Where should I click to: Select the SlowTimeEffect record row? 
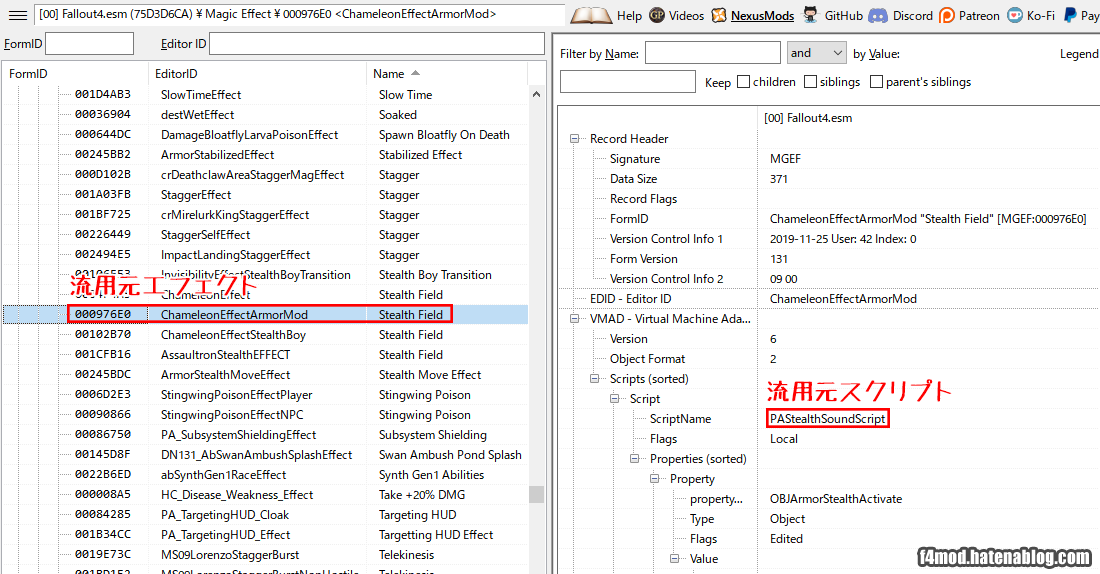pyautogui.click(x=265, y=95)
